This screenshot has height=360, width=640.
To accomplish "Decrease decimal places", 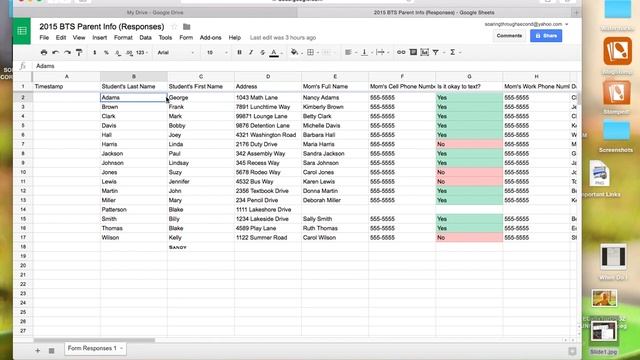I will coord(118,52).
